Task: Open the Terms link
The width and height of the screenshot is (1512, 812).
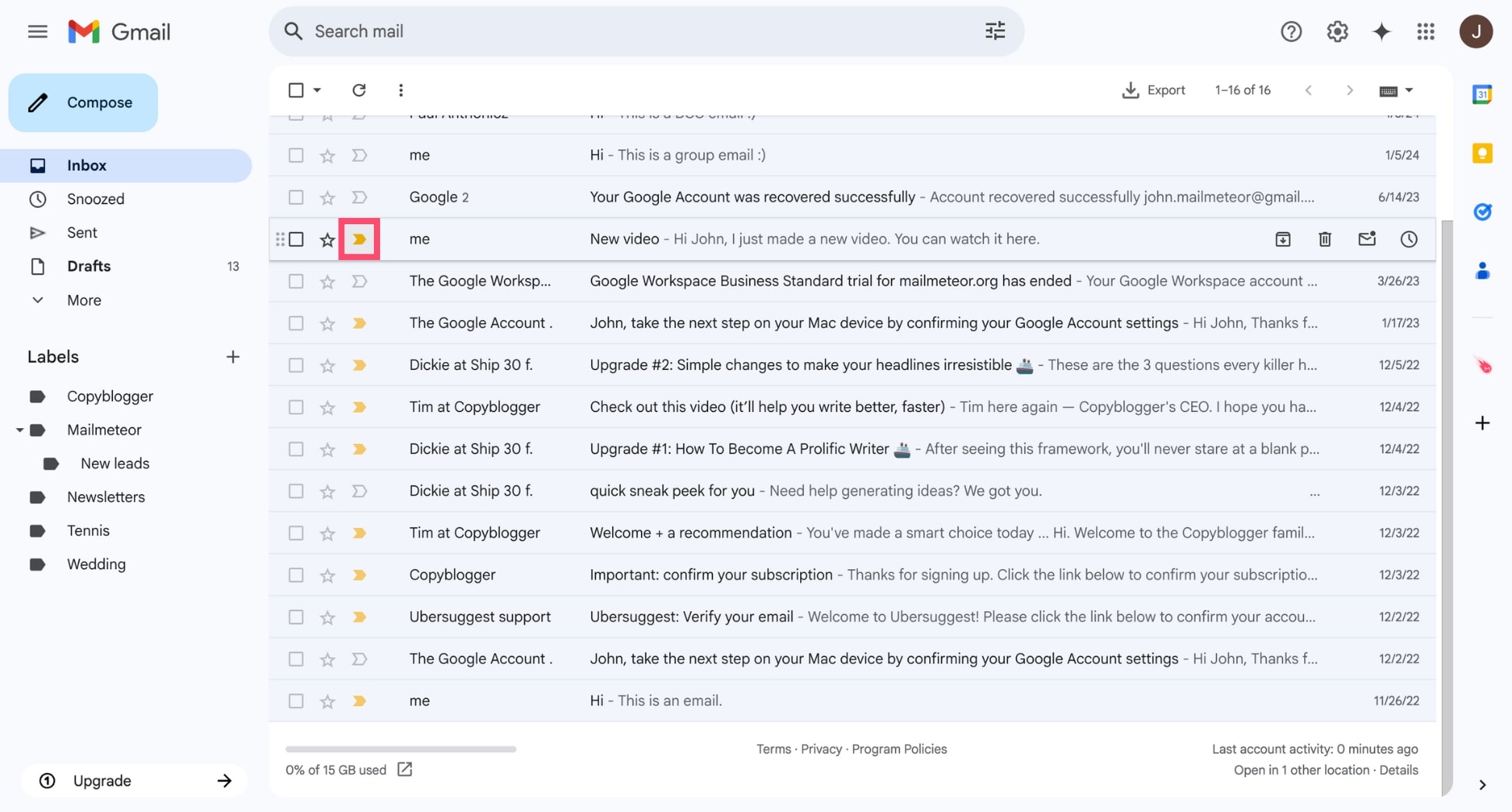Action: (774, 749)
